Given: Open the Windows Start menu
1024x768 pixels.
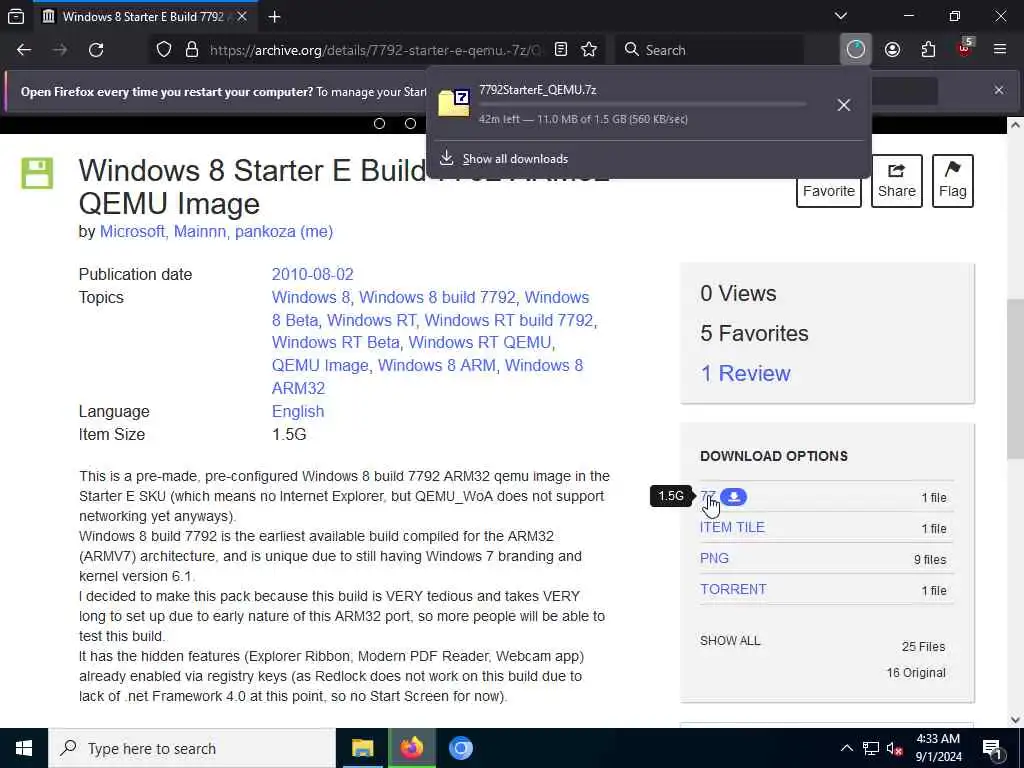Looking at the screenshot, I should pyautogui.click(x=24, y=748).
